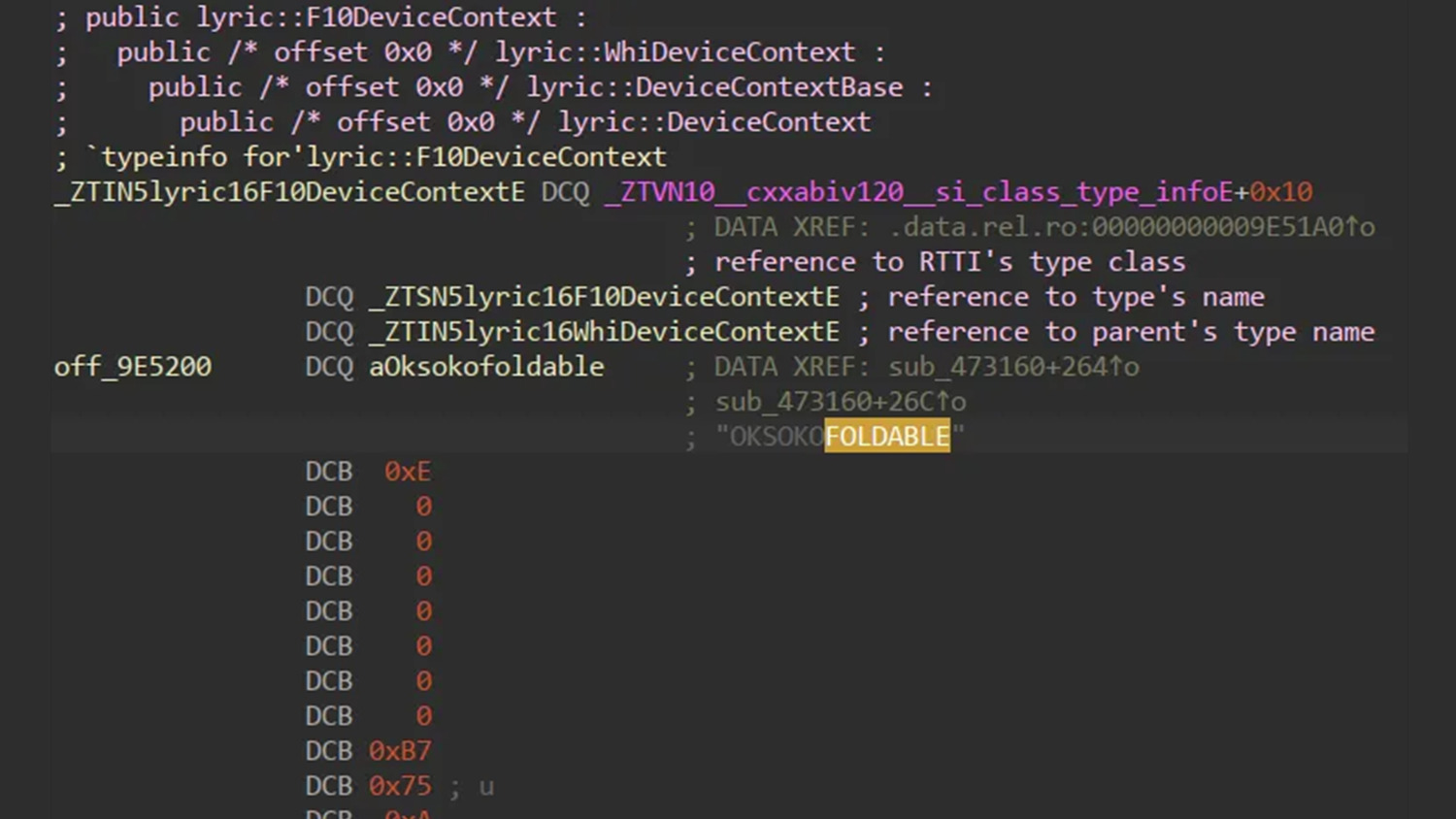Select the 0xE byte value

407,472
